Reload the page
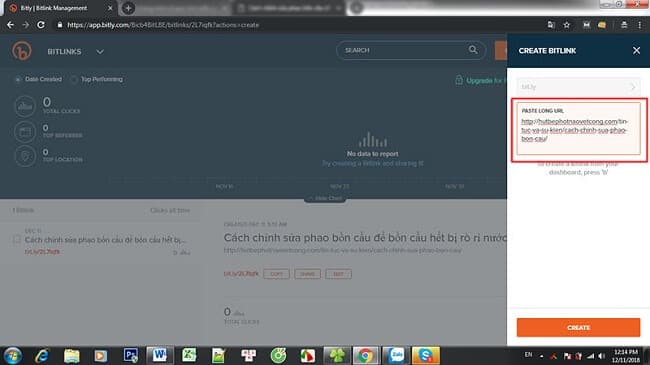Image resolution: width=650 pixels, height=365 pixels. click(x=41, y=25)
